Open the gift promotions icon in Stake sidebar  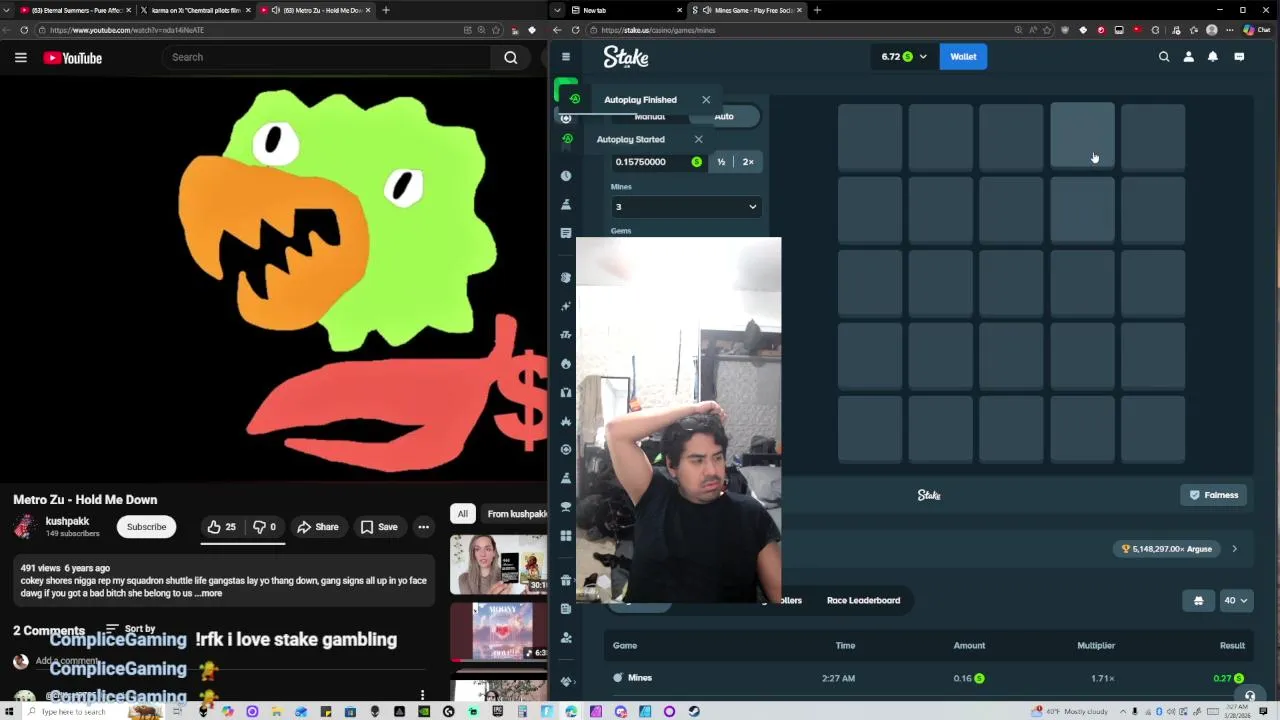(x=566, y=580)
